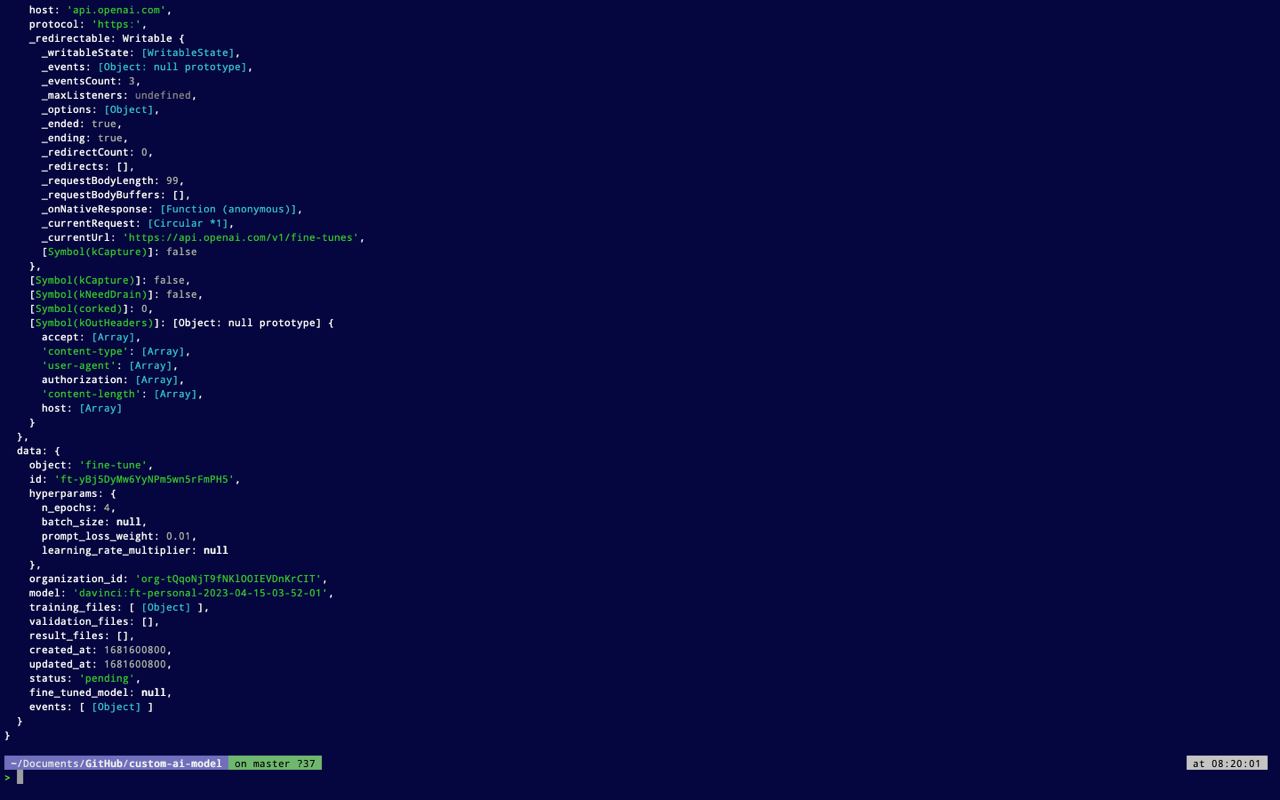Click the '[Symbol(corked)]: 0' line
This screenshot has width=1280, height=800.
[x=91, y=308]
